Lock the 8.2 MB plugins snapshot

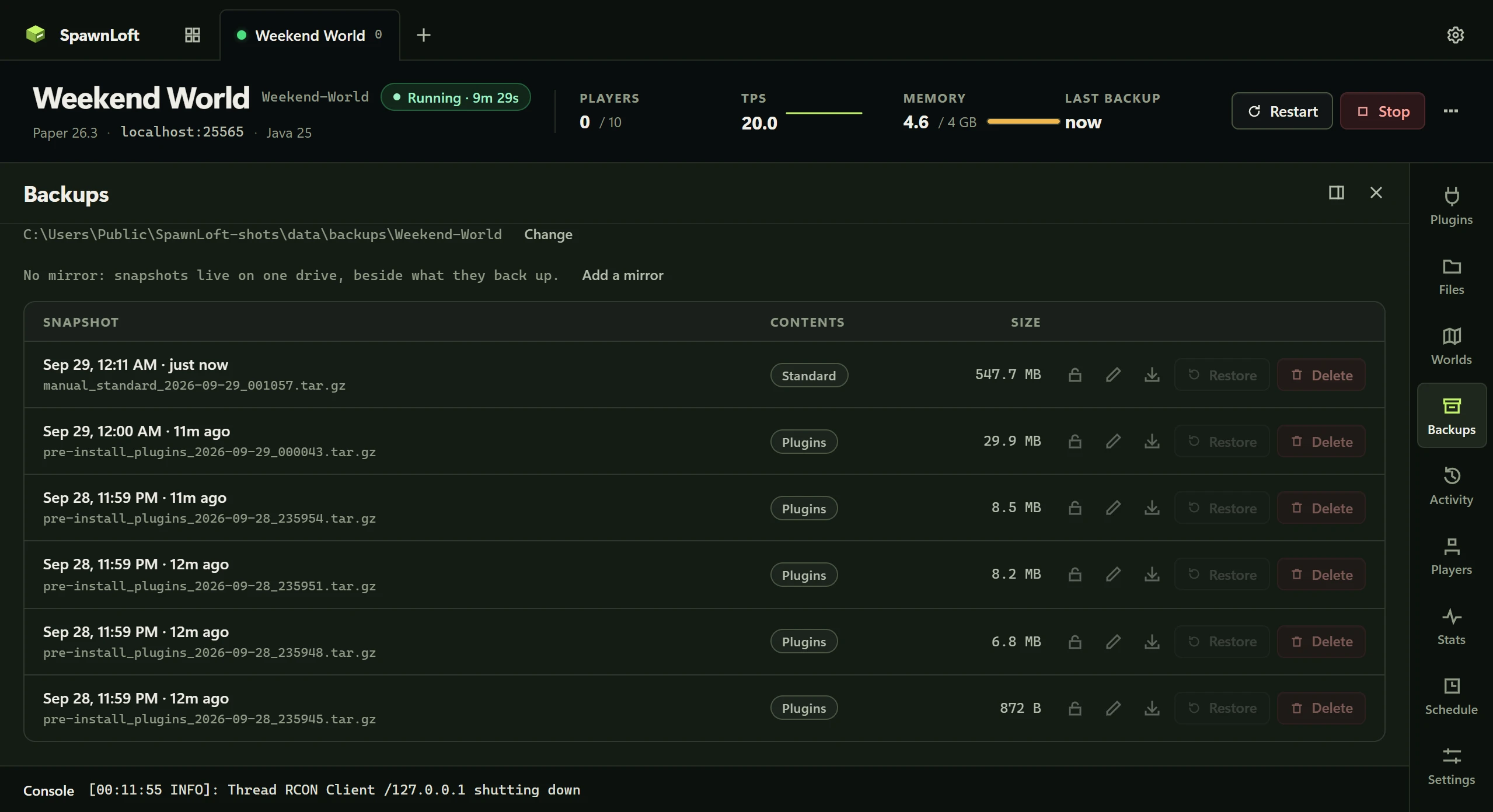click(1075, 574)
